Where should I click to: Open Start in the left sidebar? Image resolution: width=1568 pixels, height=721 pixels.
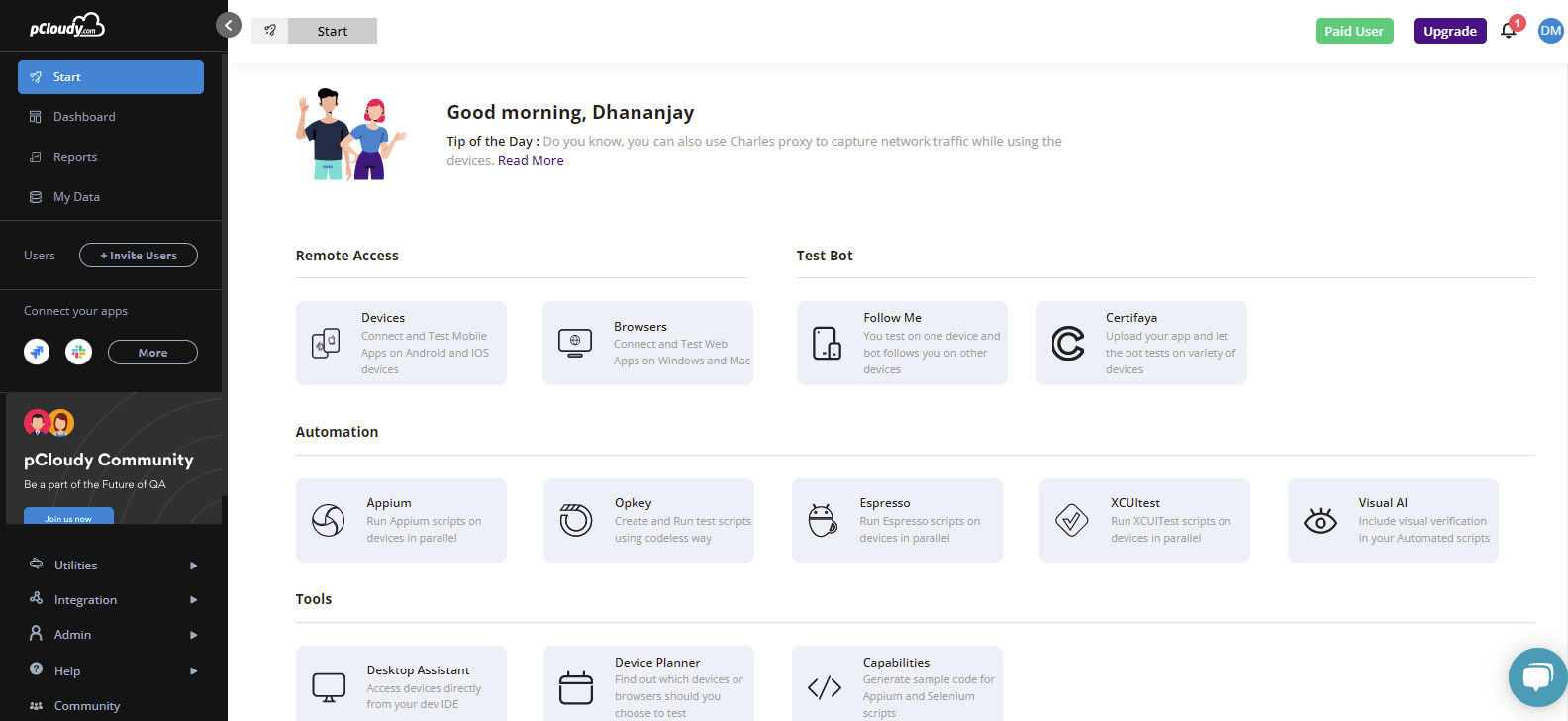click(111, 77)
